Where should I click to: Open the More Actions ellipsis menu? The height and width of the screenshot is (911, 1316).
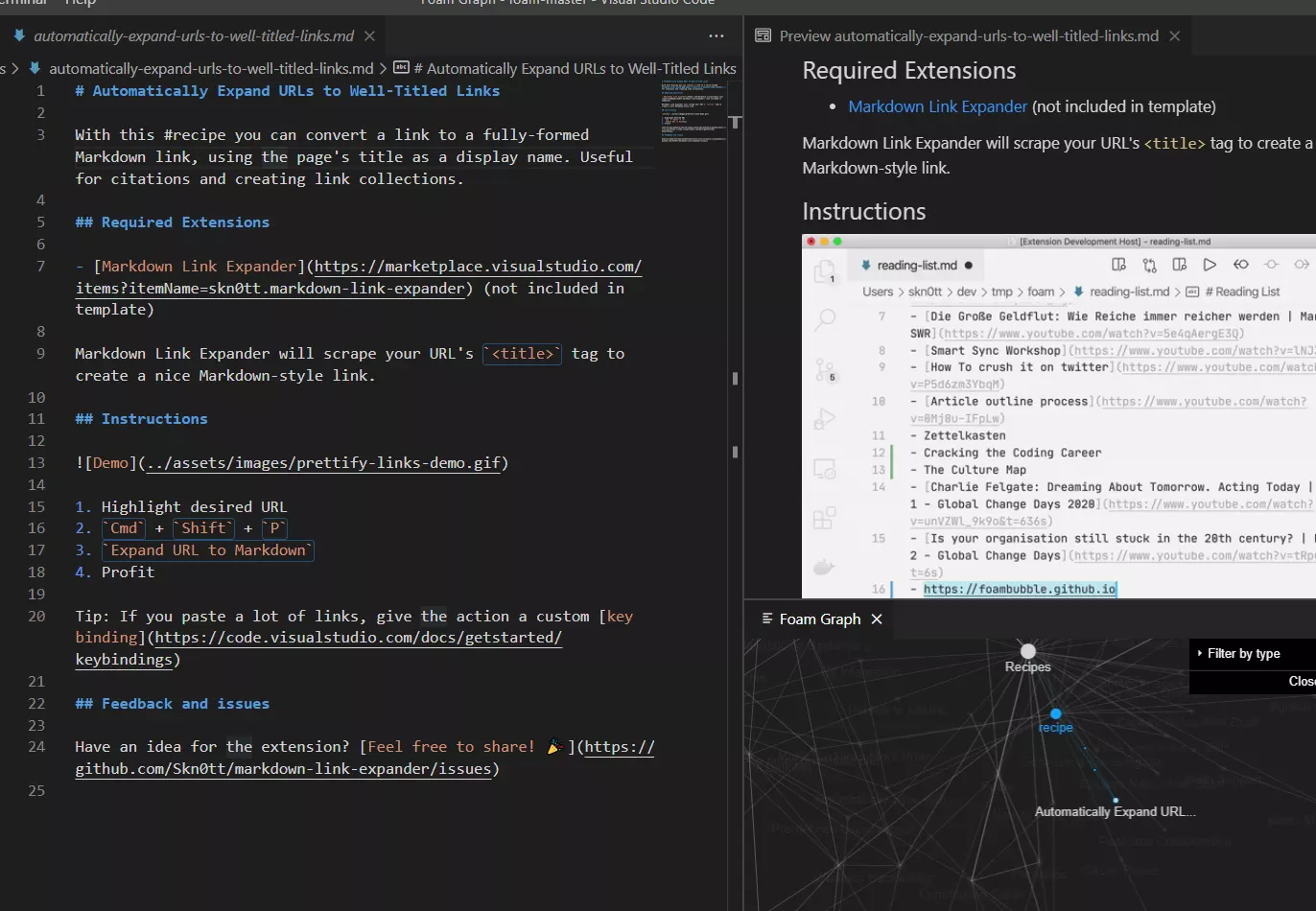pyautogui.click(x=716, y=35)
